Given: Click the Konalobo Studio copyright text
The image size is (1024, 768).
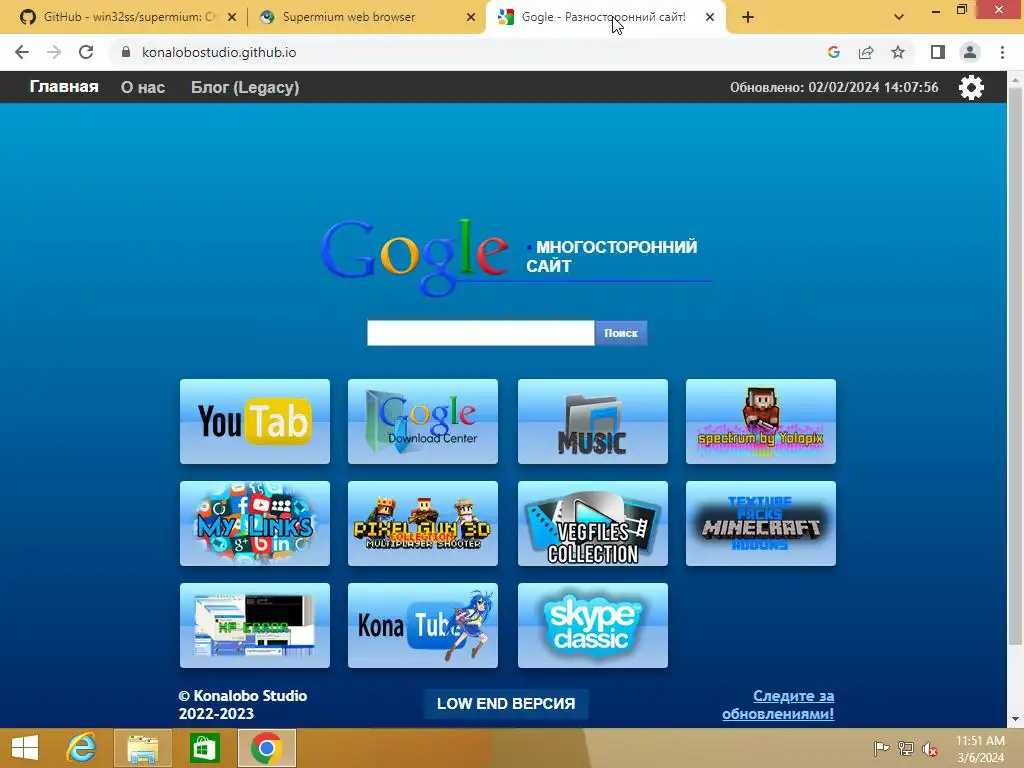Looking at the screenshot, I should click(243, 705).
